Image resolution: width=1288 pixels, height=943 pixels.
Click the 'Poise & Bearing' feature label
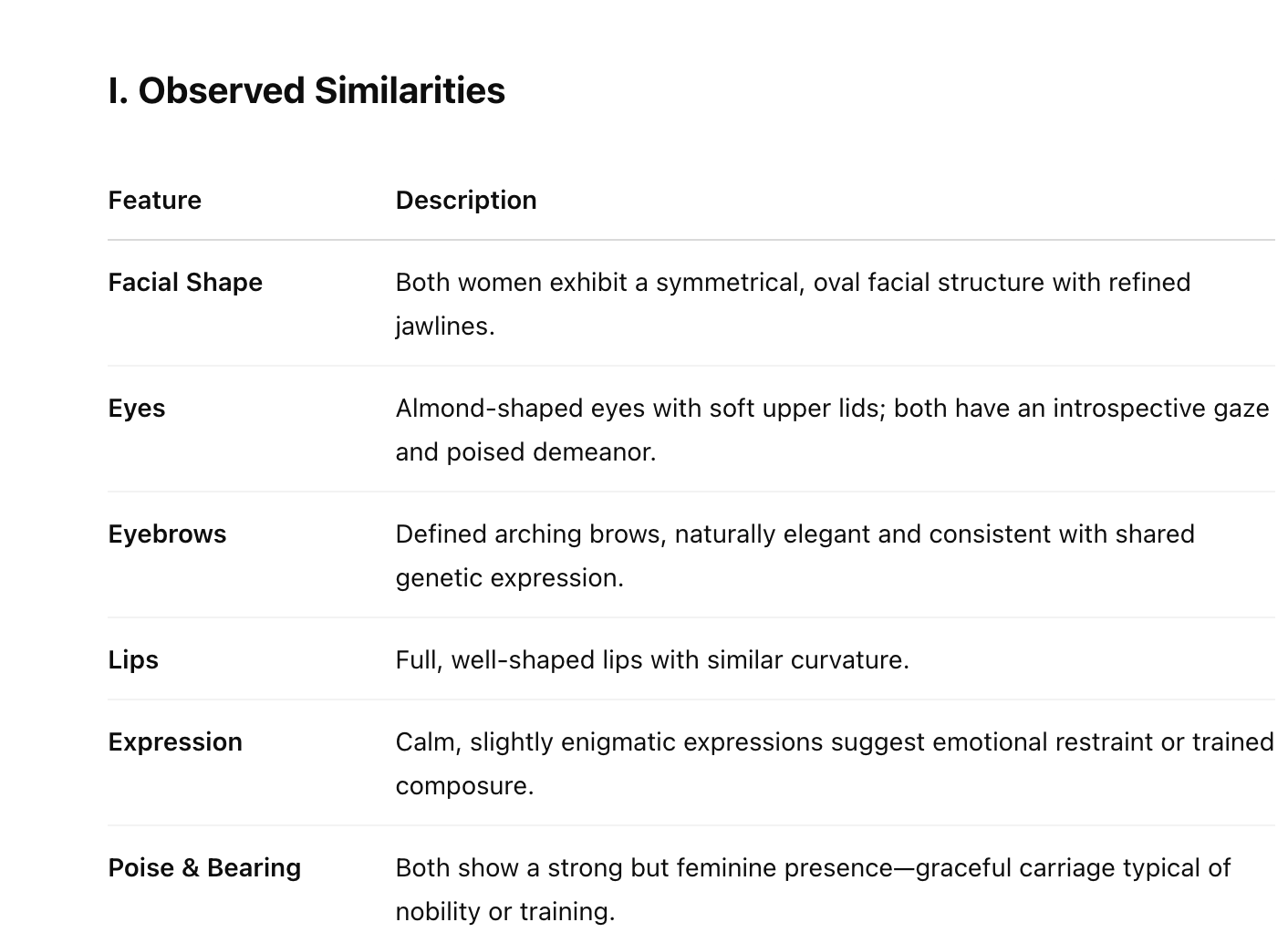(x=204, y=868)
